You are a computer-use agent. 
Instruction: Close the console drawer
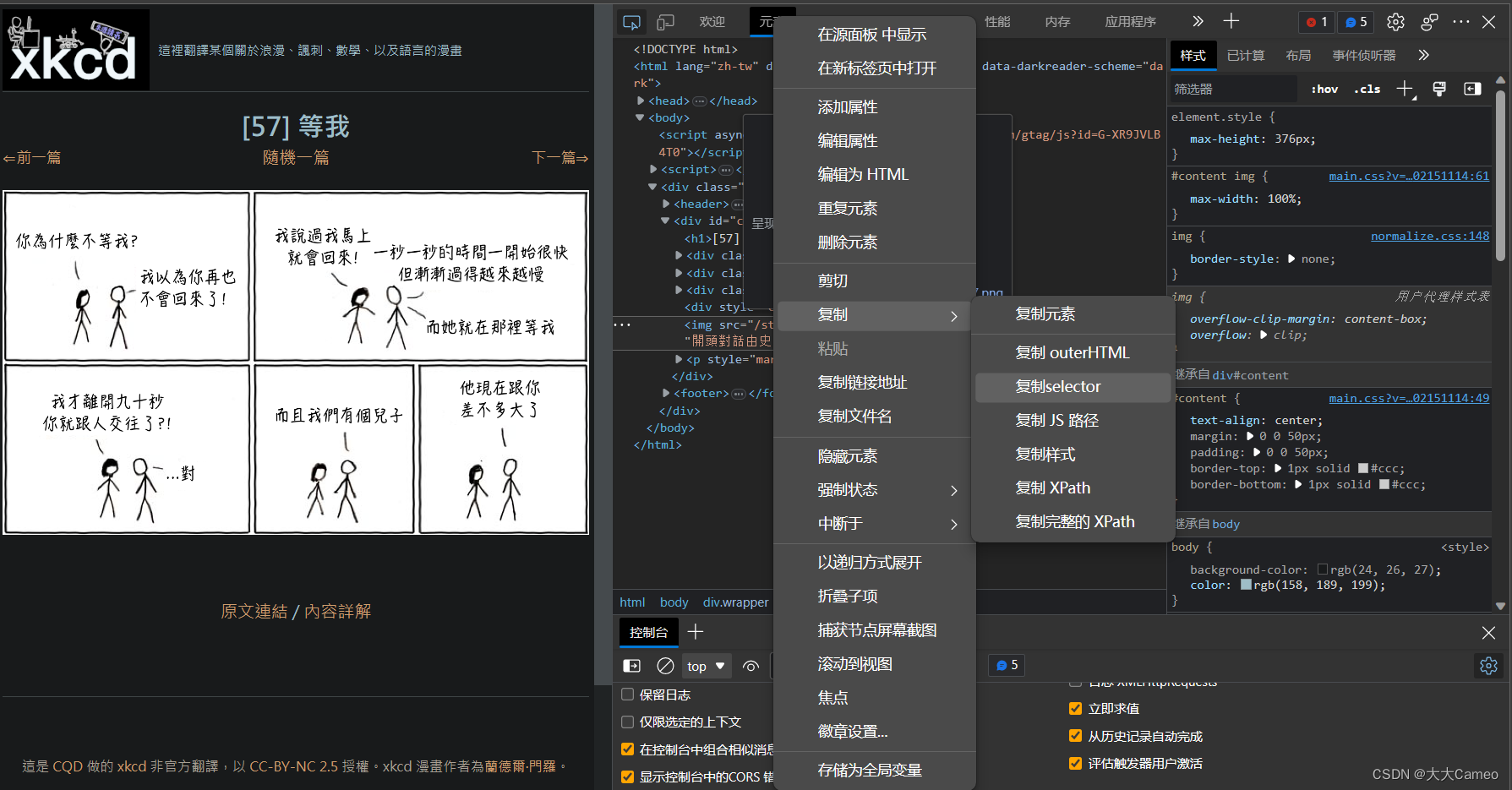coord(1488,632)
